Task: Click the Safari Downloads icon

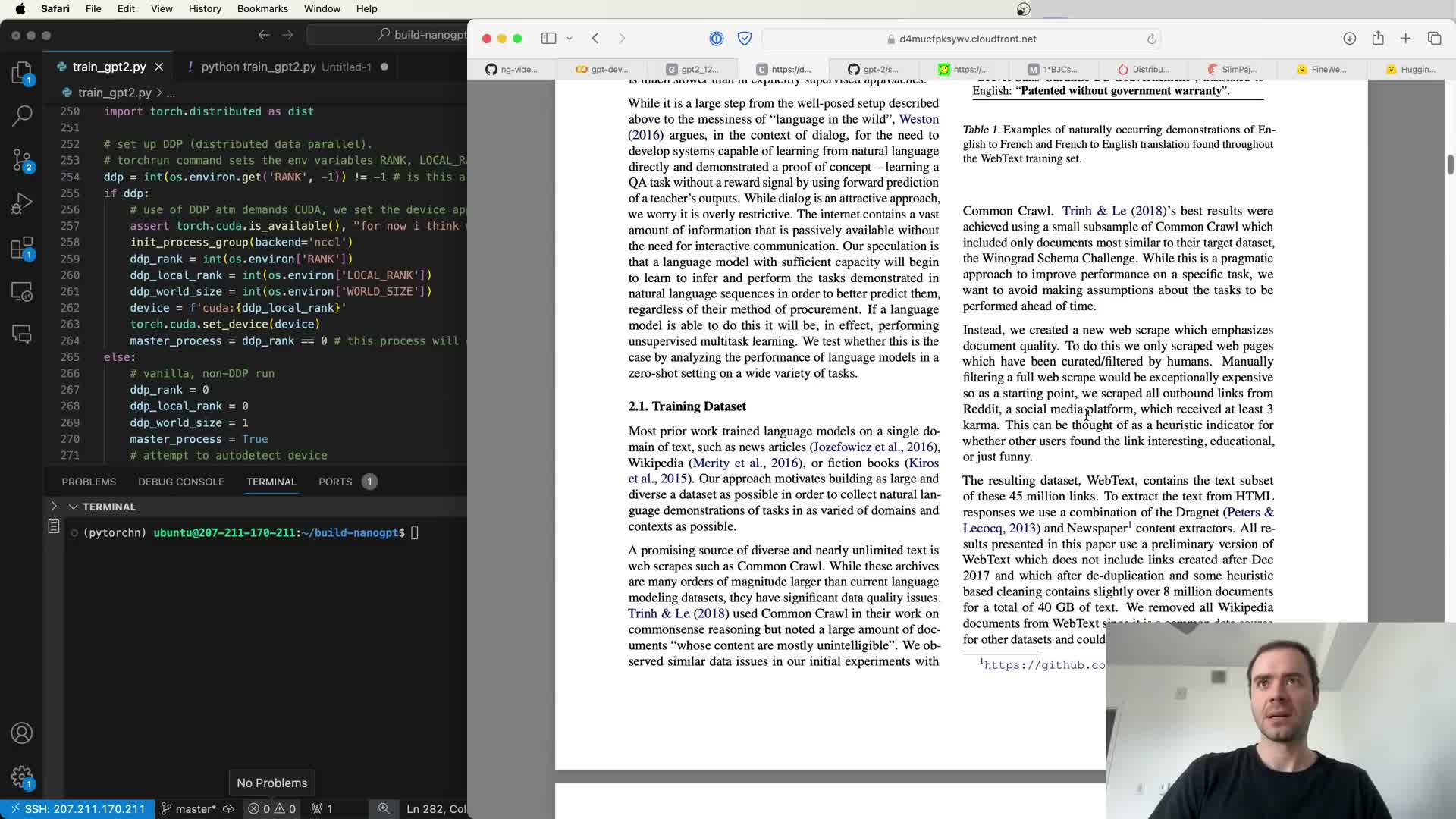Action: point(1349,39)
